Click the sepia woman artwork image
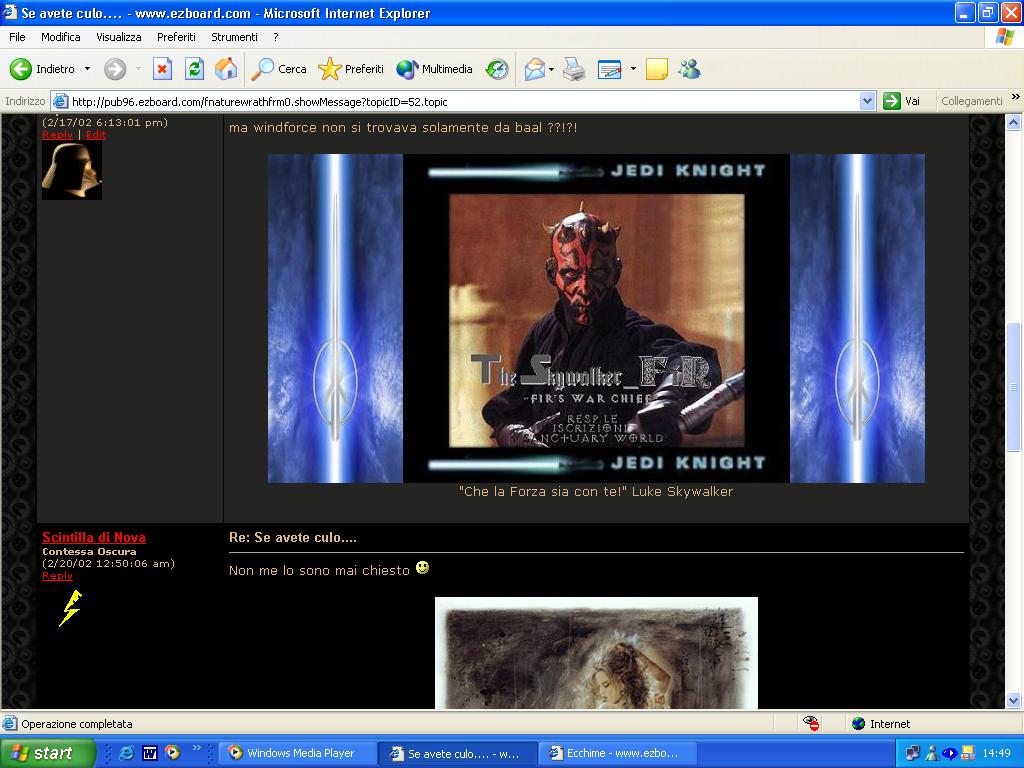Viewport: 1024px width, 768px height. (x=596, y=652)
